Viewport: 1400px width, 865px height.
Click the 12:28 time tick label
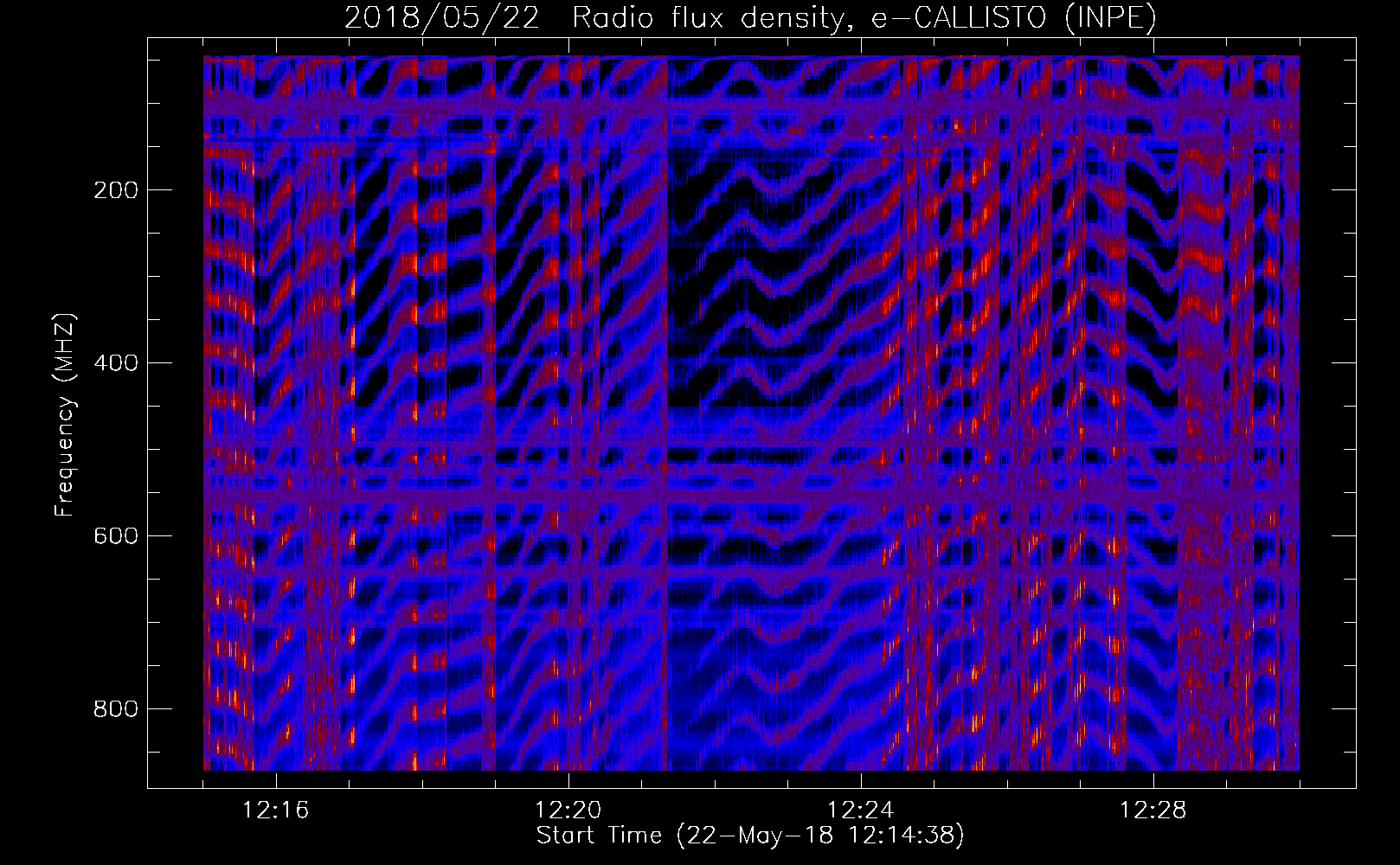pyautogui.click(x=1153, y=811)
